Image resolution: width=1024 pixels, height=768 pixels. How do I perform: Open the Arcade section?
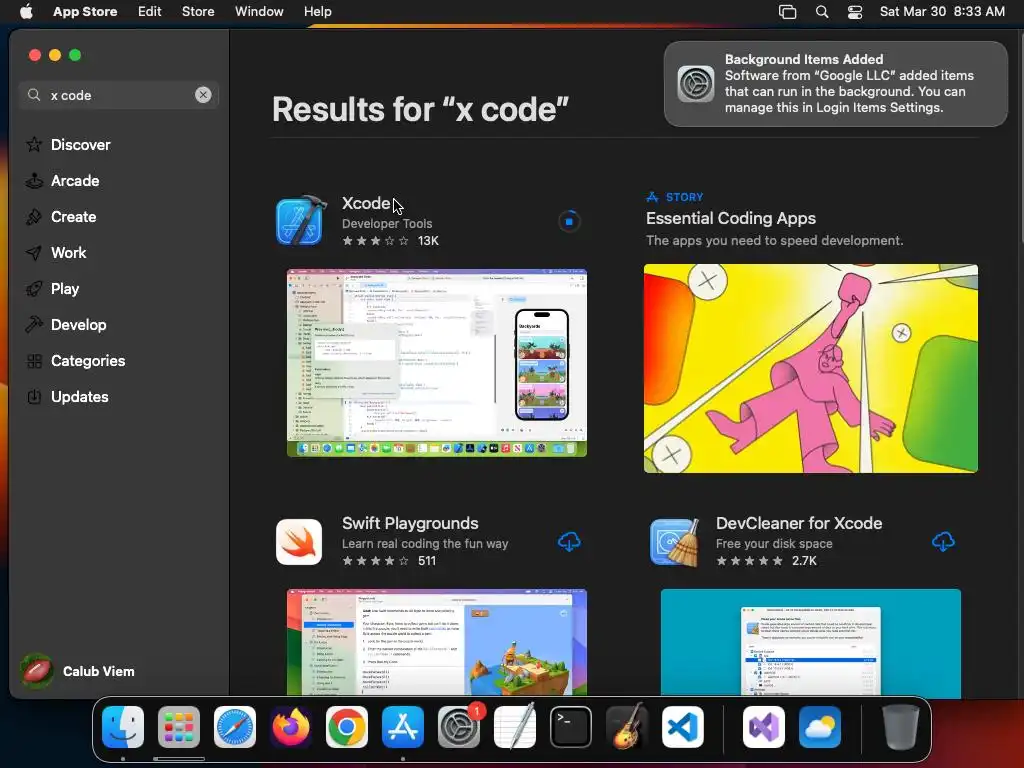pyautogui.click(x=75, y=180)
